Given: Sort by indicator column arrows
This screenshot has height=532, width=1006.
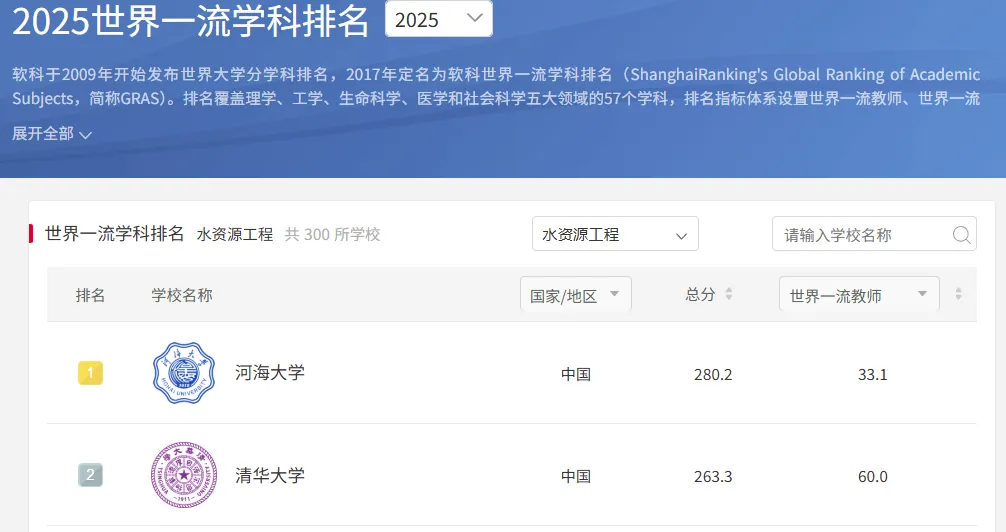Looking at the screenshot, I should click(959, 294).
